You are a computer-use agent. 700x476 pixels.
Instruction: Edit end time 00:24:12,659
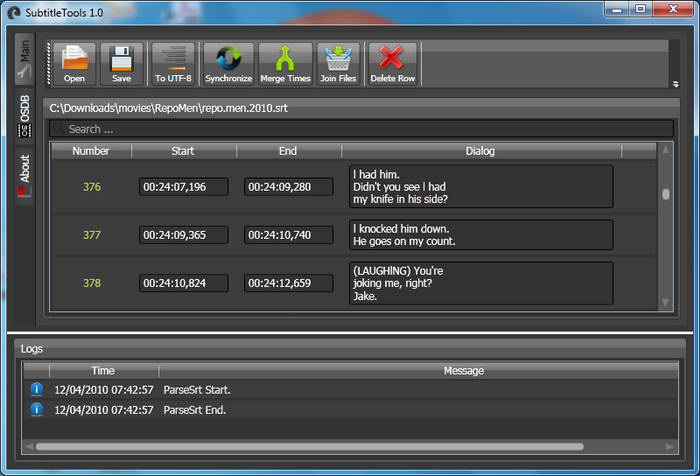point(288,283)
